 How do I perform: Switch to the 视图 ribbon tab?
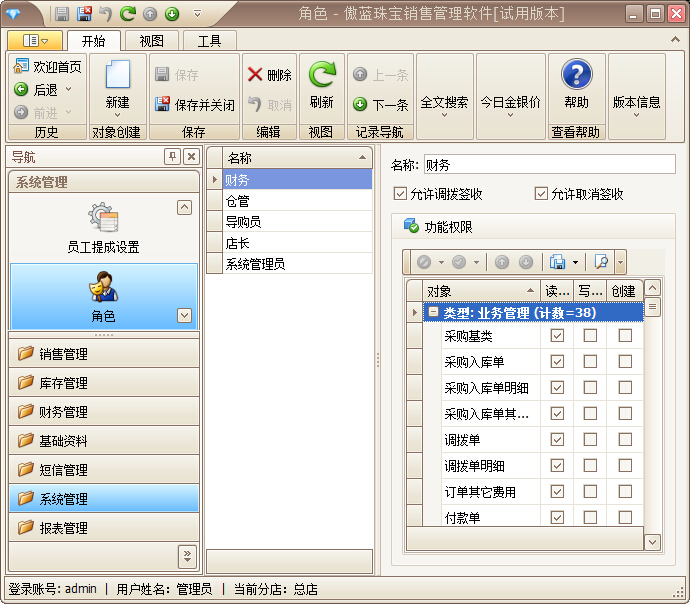tap(152, 41)
